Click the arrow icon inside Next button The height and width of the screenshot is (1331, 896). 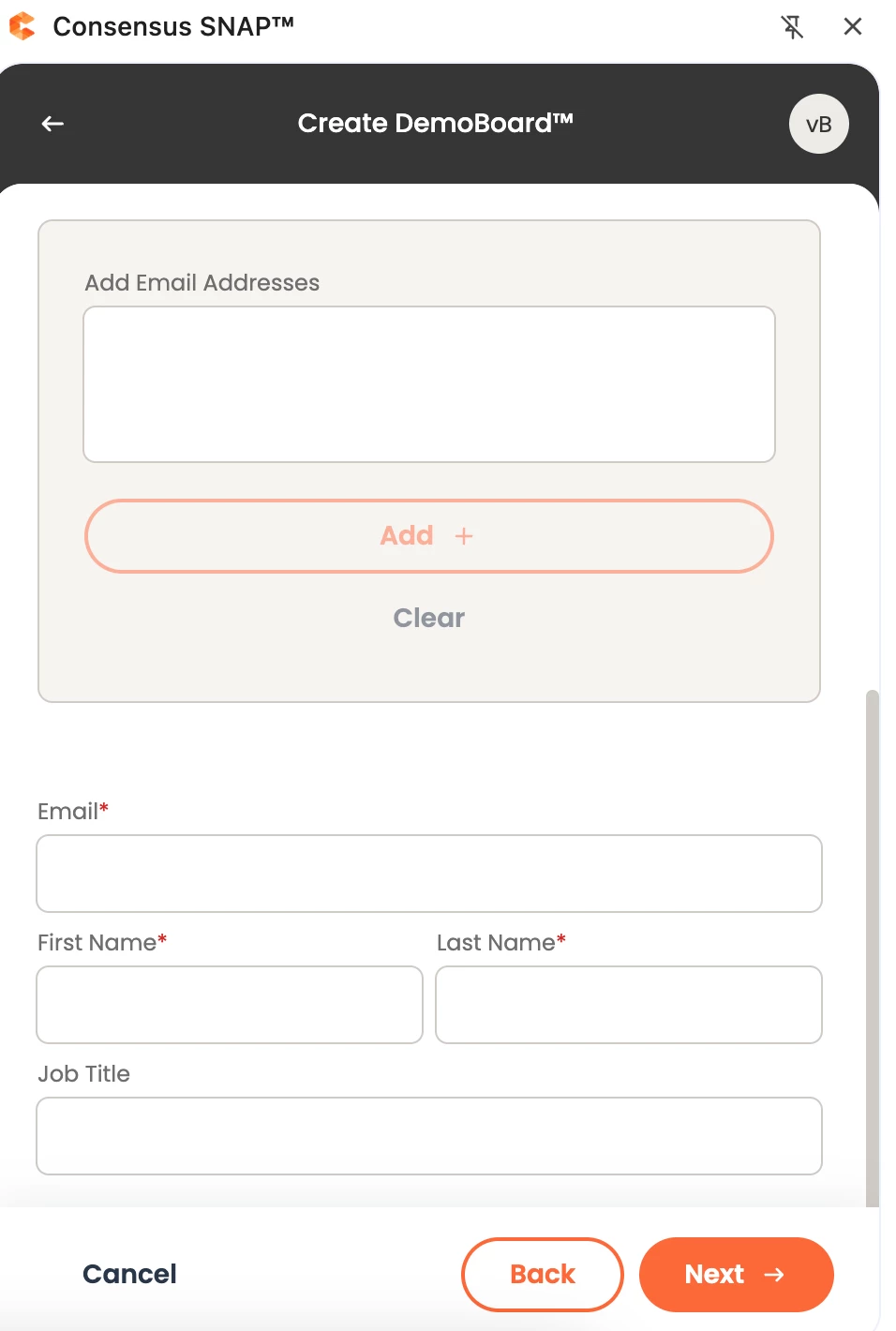pos(774,1275)
